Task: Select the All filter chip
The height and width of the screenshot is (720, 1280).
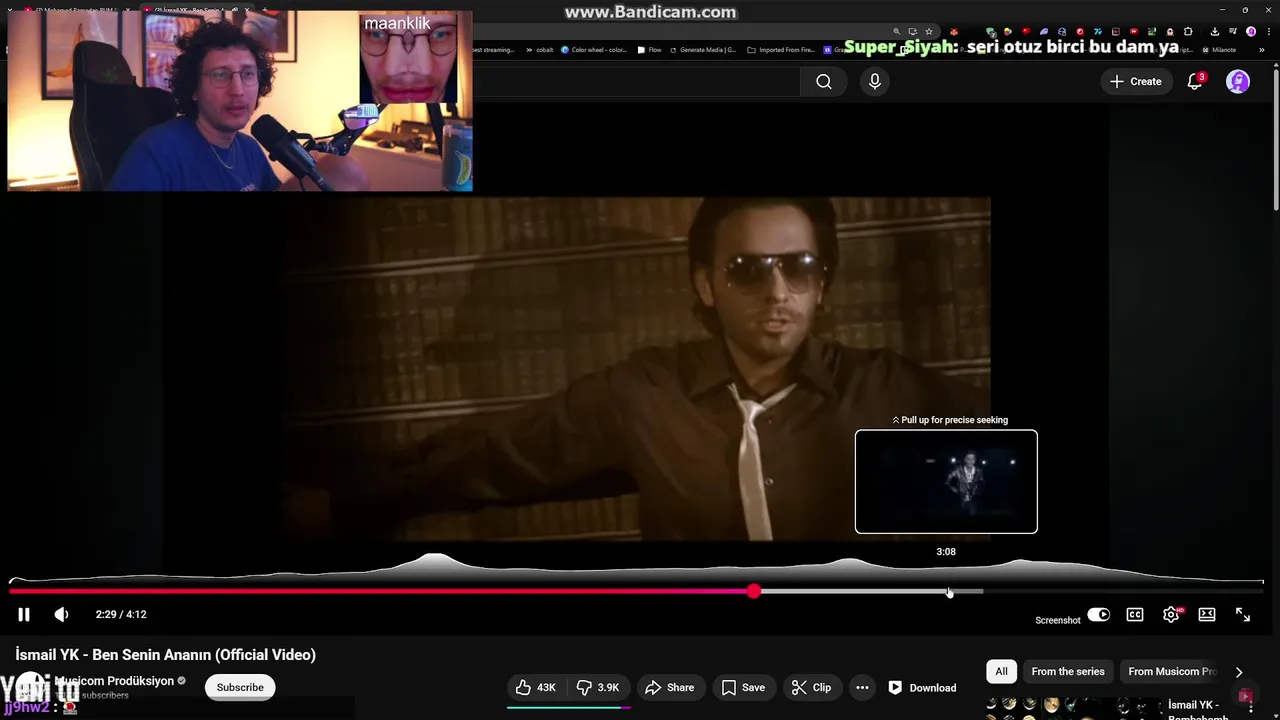Action: (1001, 671)
